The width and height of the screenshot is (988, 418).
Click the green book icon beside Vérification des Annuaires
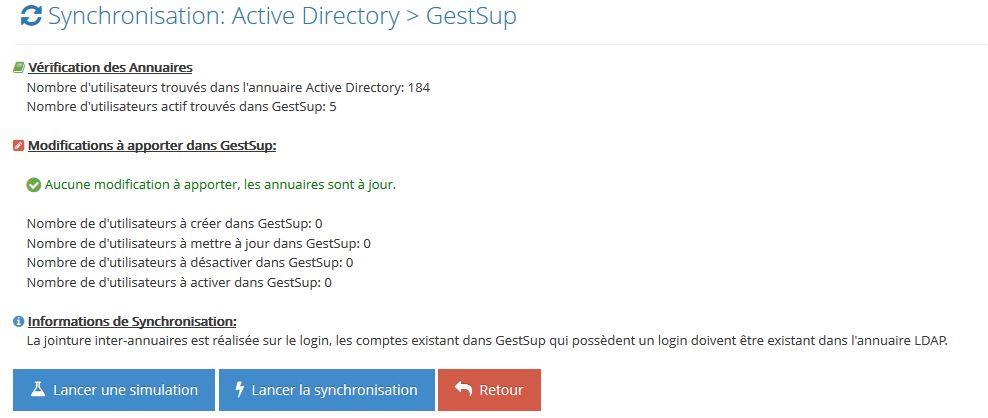tap(19, 67)
